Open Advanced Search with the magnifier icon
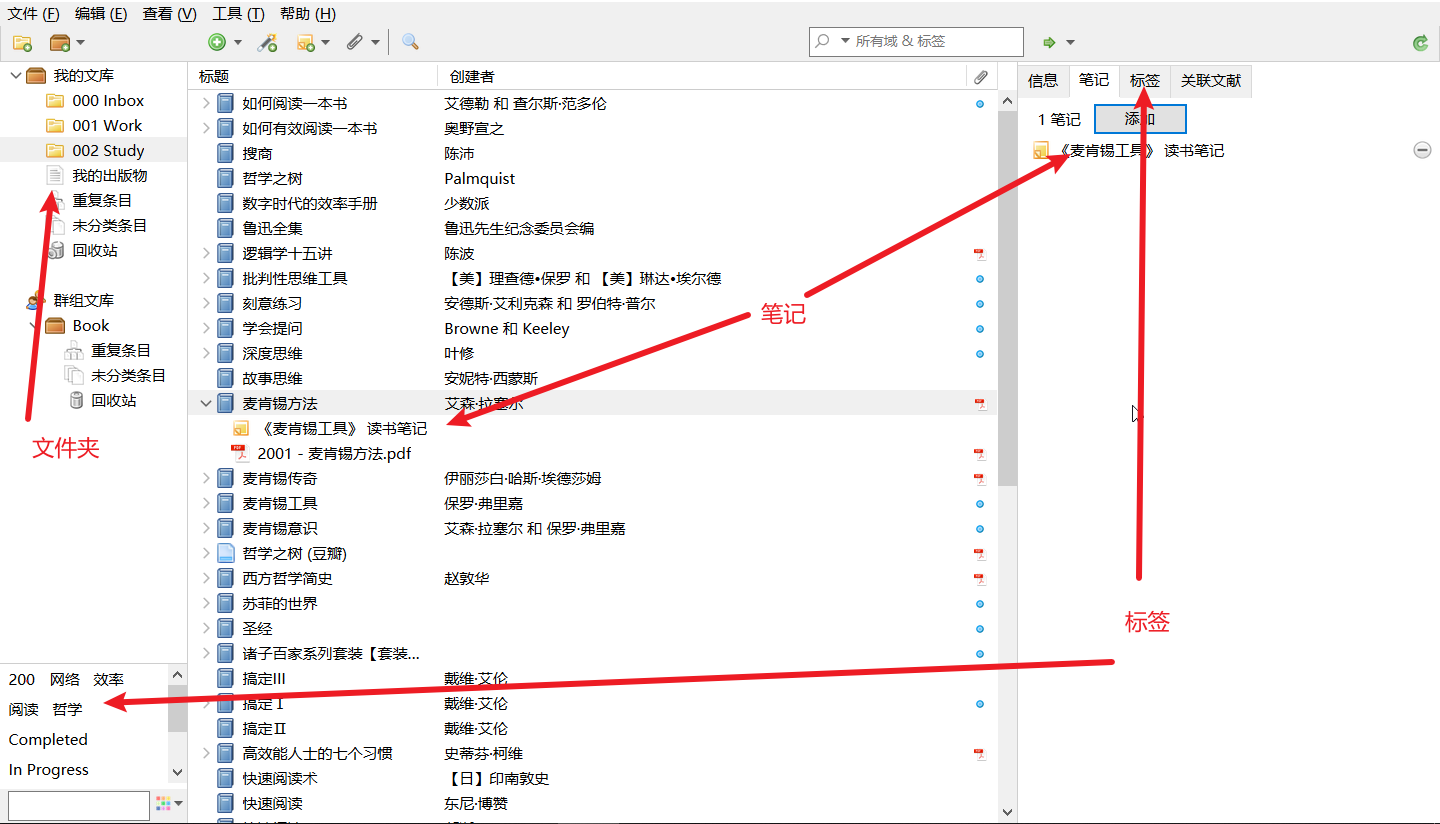 click(410, 42)
